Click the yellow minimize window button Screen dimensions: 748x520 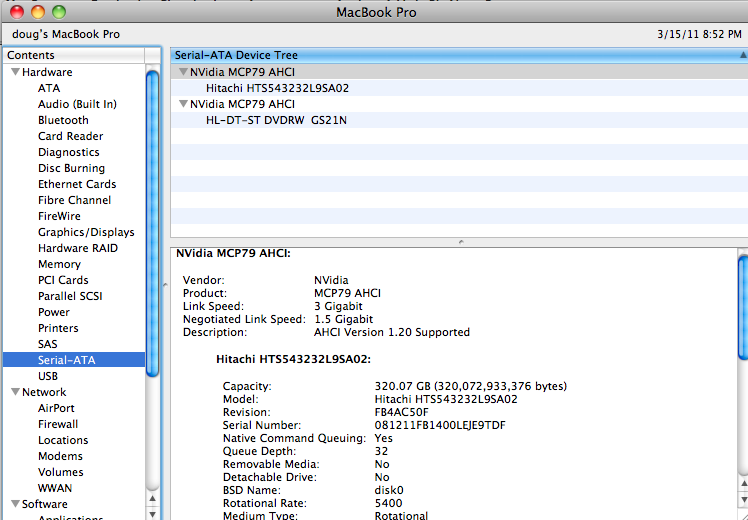click(38, 12)
